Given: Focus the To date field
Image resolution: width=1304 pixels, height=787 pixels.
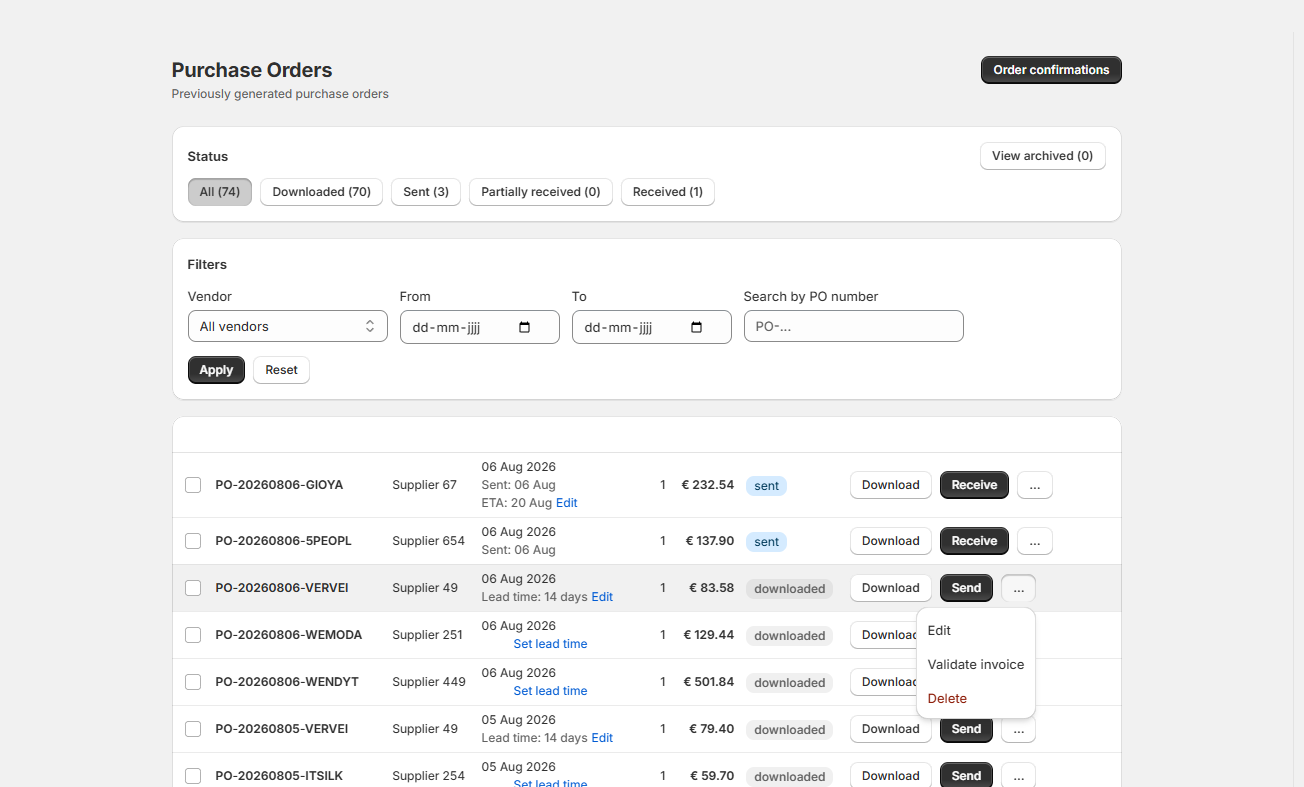Looking at the screenshot, I should point(652,327).
